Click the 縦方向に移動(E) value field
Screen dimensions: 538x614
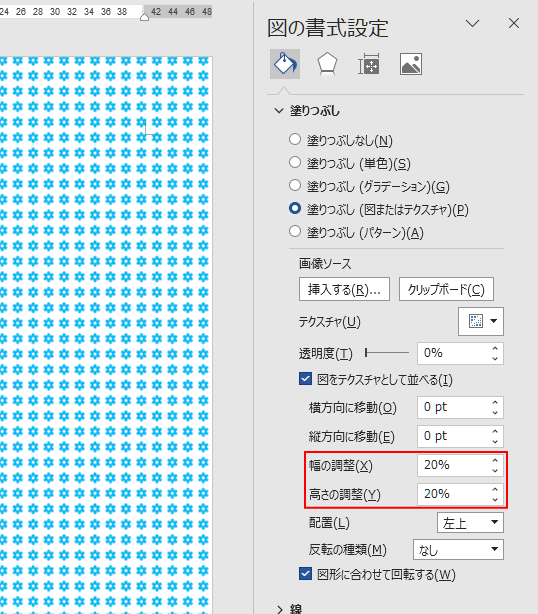[453, 436]
